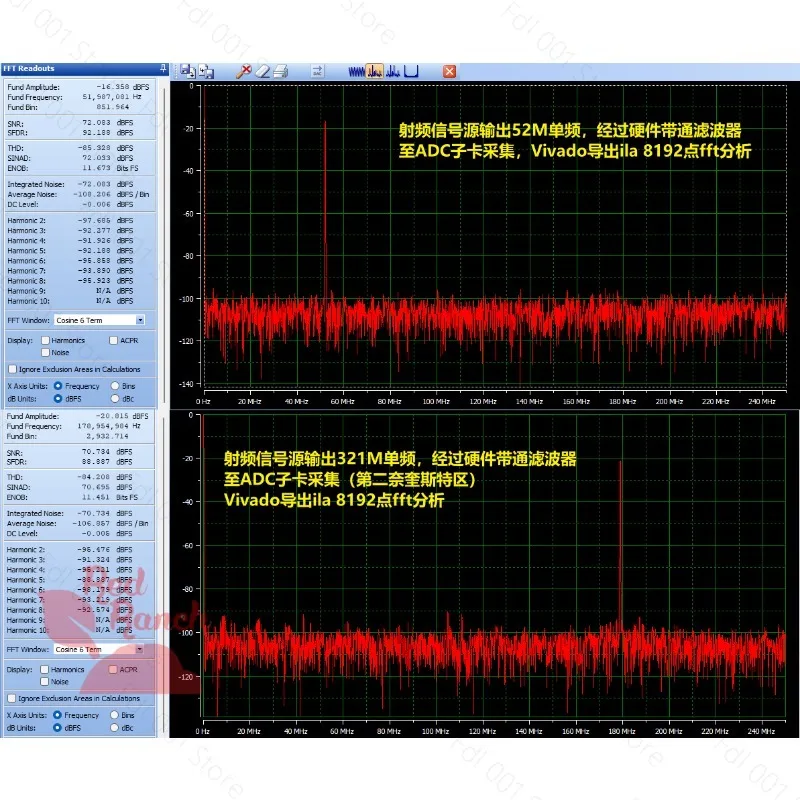Select dBc units in upper panel

pyautogui.click(x=115, y=398)
